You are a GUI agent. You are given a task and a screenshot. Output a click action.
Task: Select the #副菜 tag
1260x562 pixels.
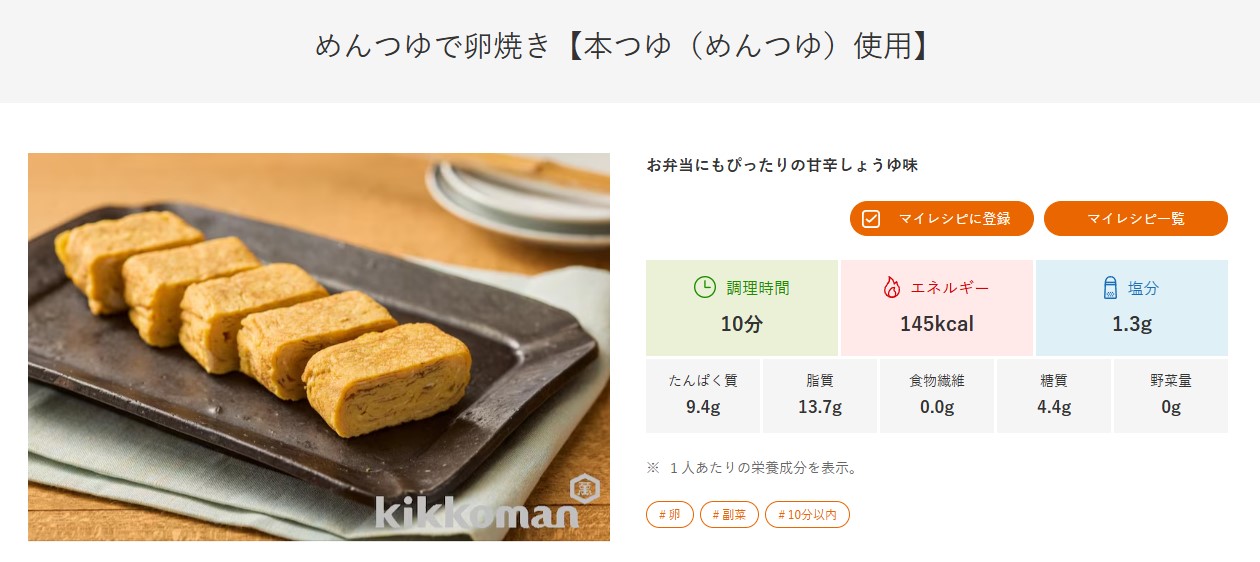tap(729, 515)
